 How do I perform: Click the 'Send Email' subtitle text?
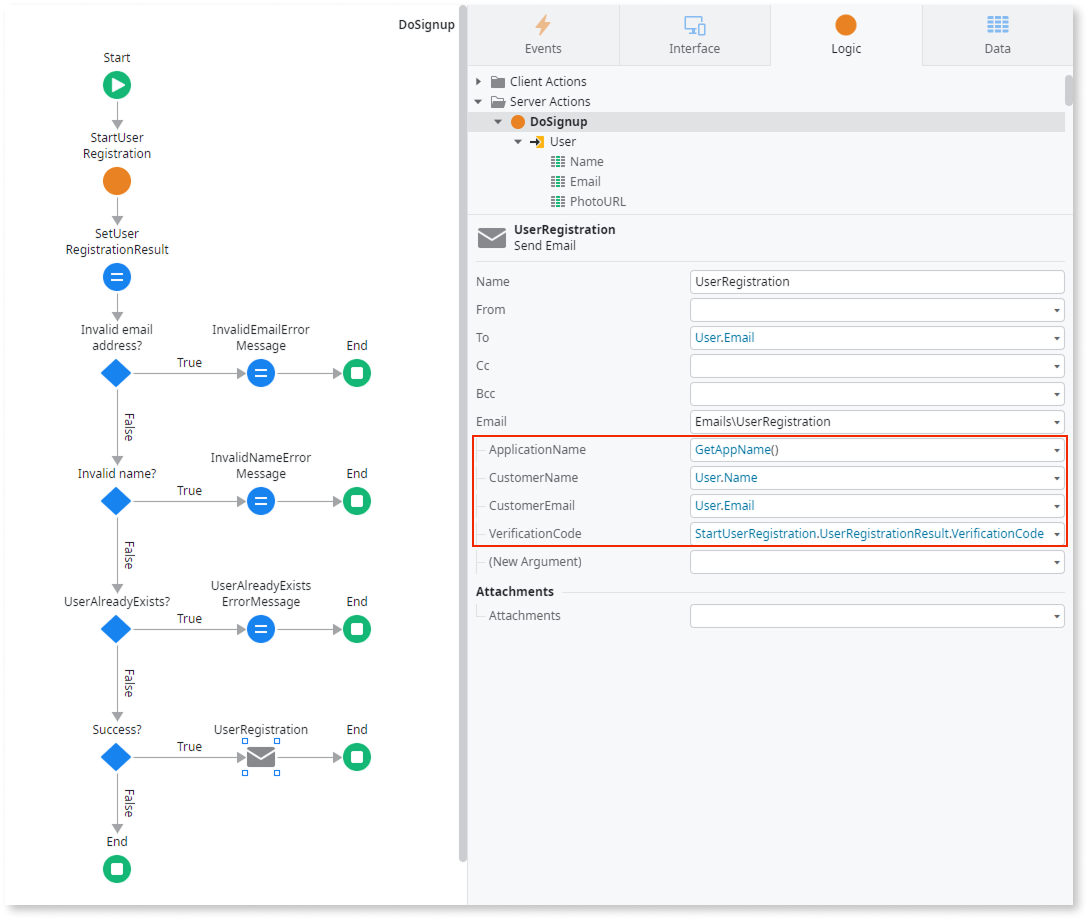(x=545, y=246)
